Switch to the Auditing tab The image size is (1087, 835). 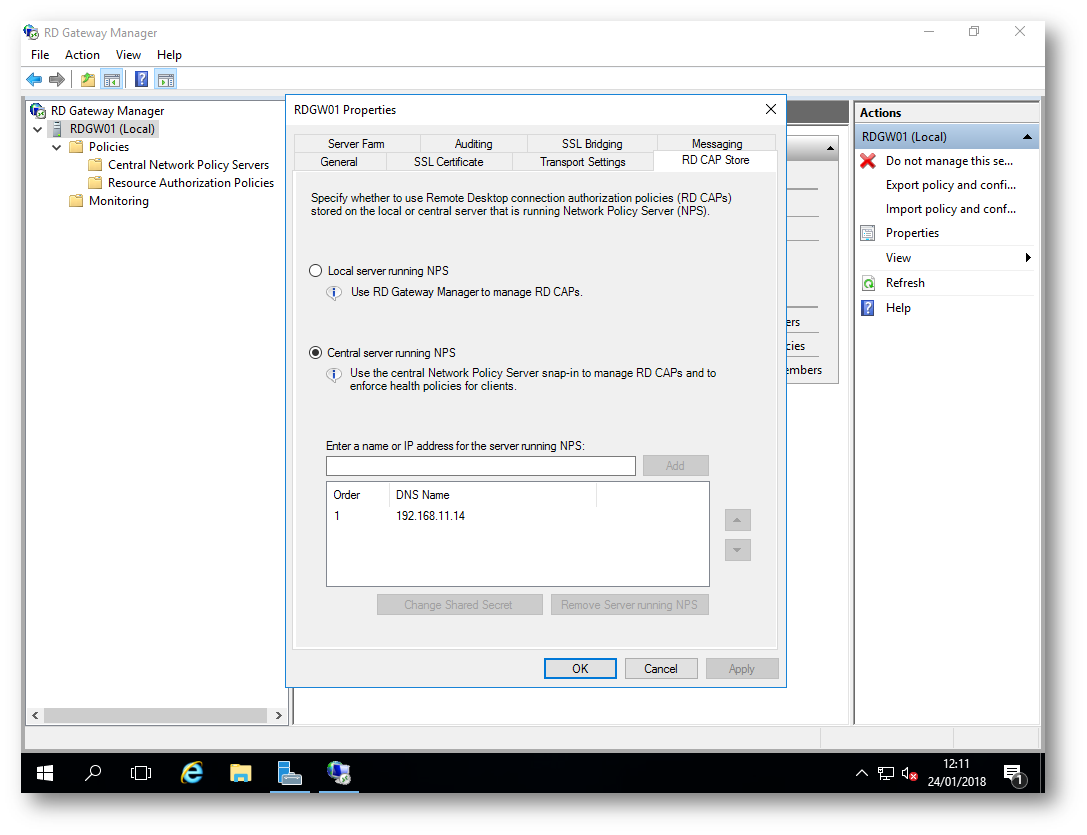[x=473, y=144]
